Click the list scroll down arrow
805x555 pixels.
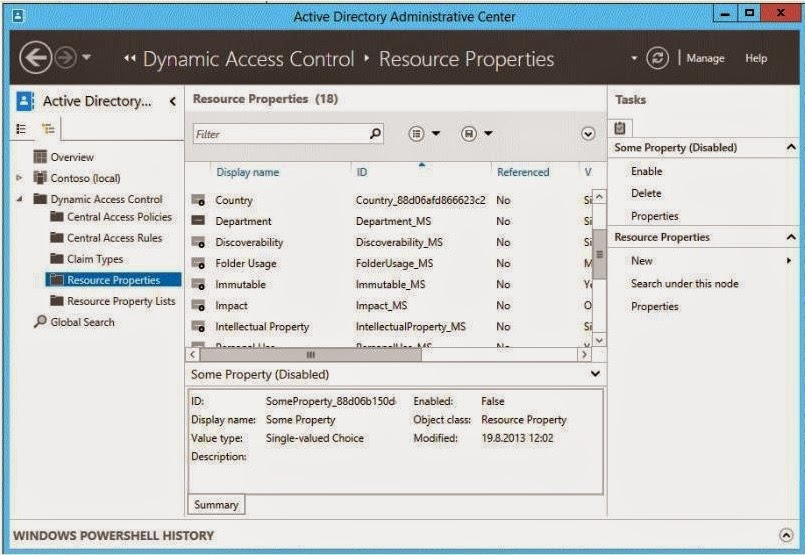(x=599, y=339)
